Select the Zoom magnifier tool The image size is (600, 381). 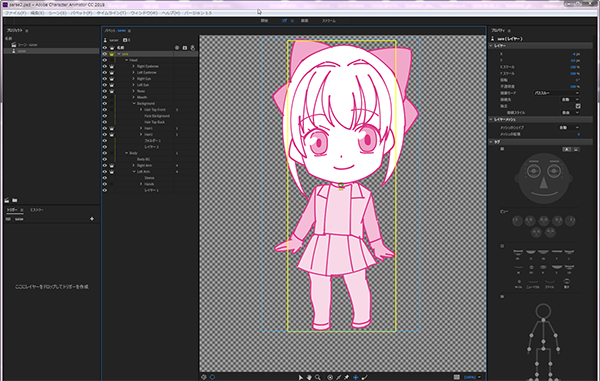coord(318,377)
